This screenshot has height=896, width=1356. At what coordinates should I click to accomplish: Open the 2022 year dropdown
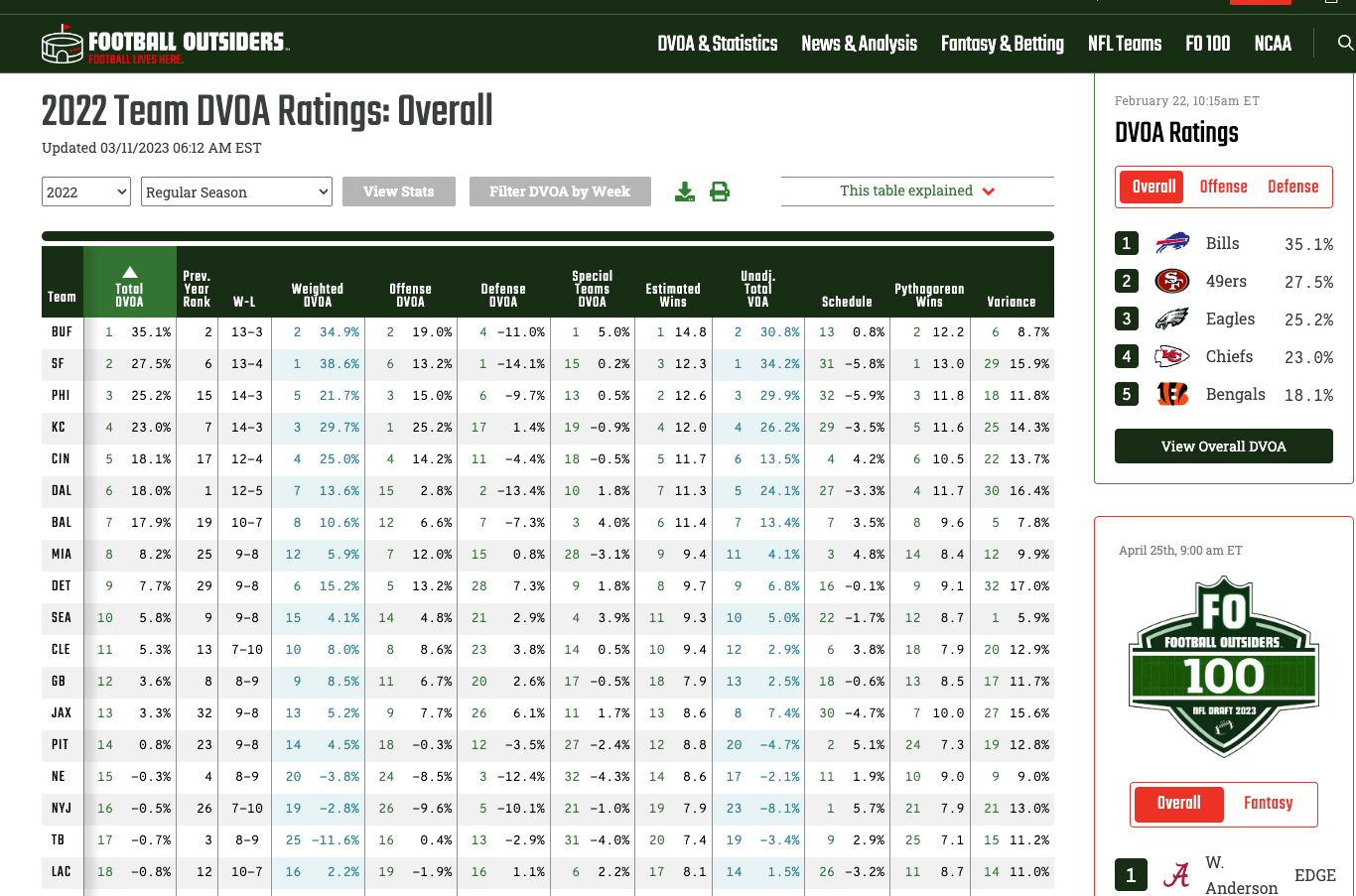tap(86, 192)
